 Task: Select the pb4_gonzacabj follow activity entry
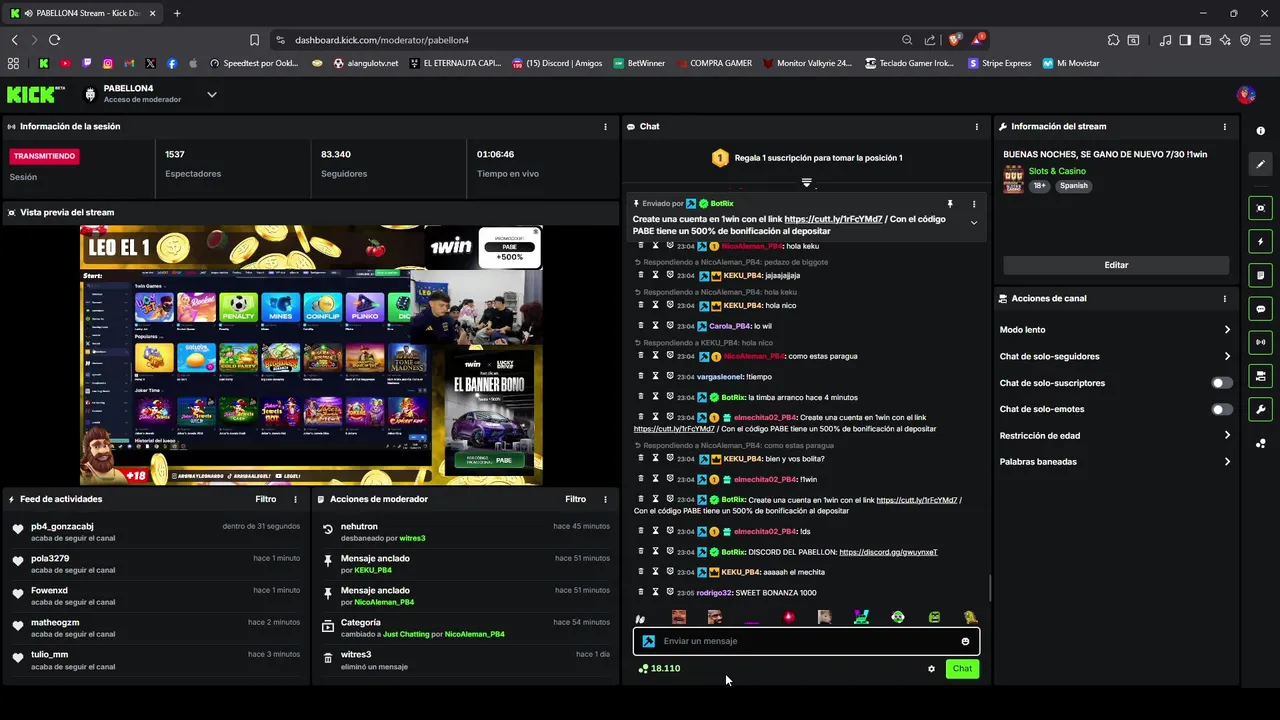pos(156,531)
